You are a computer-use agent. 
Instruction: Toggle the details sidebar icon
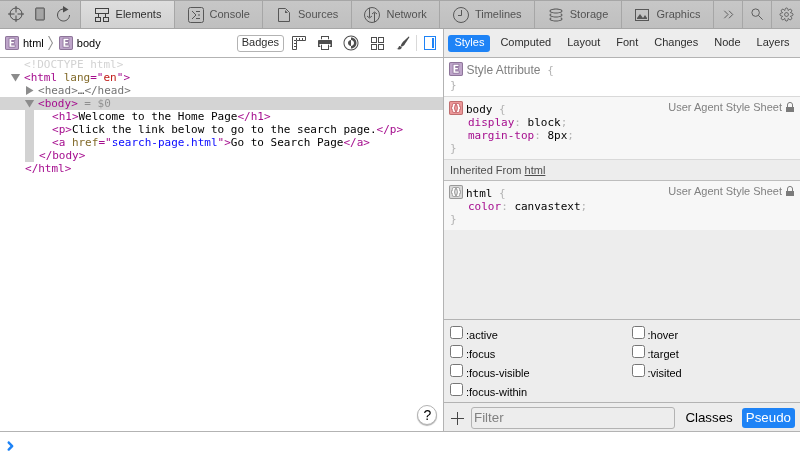(430, 43)
